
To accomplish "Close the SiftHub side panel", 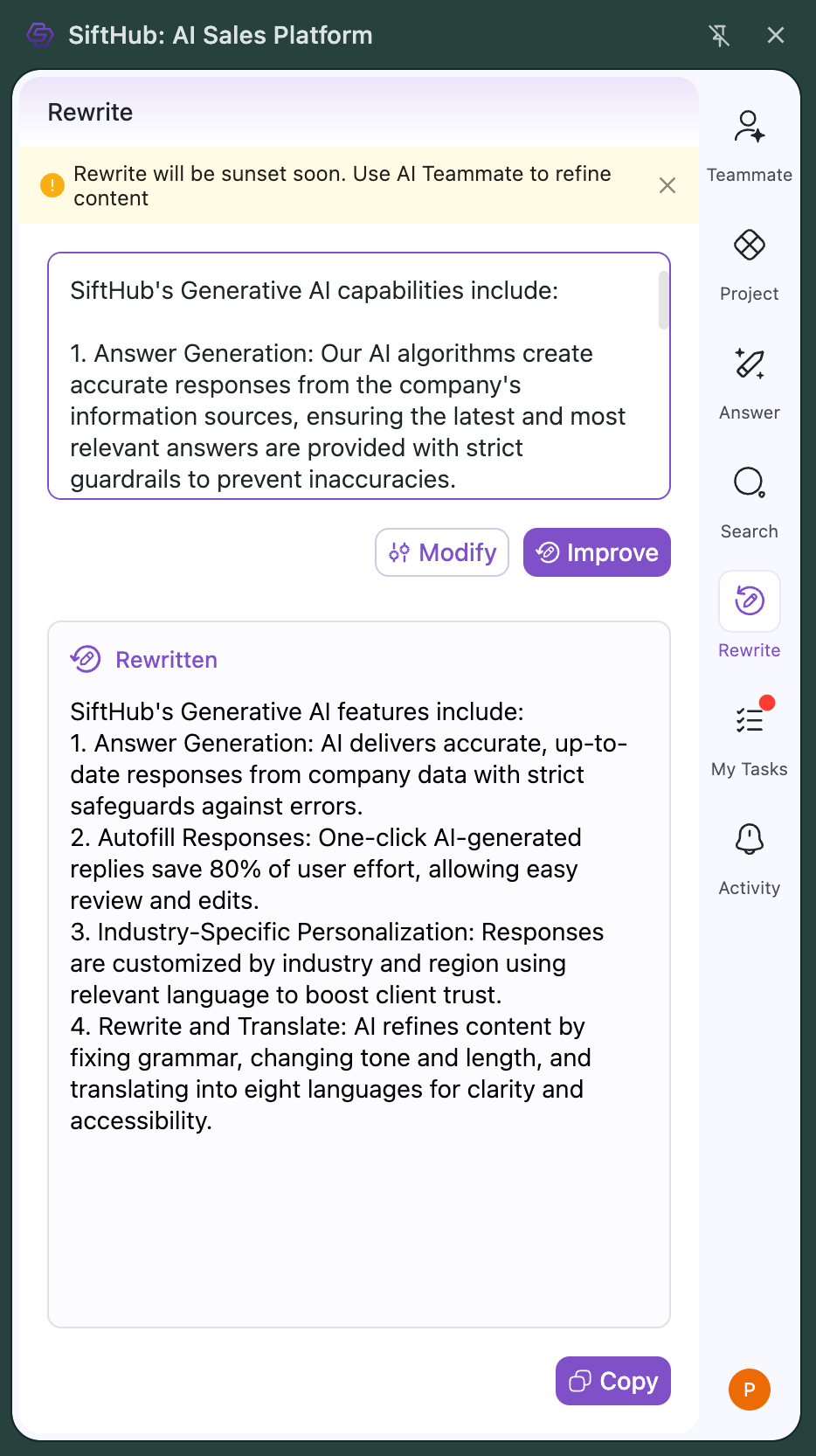I will tap(775, 35).
